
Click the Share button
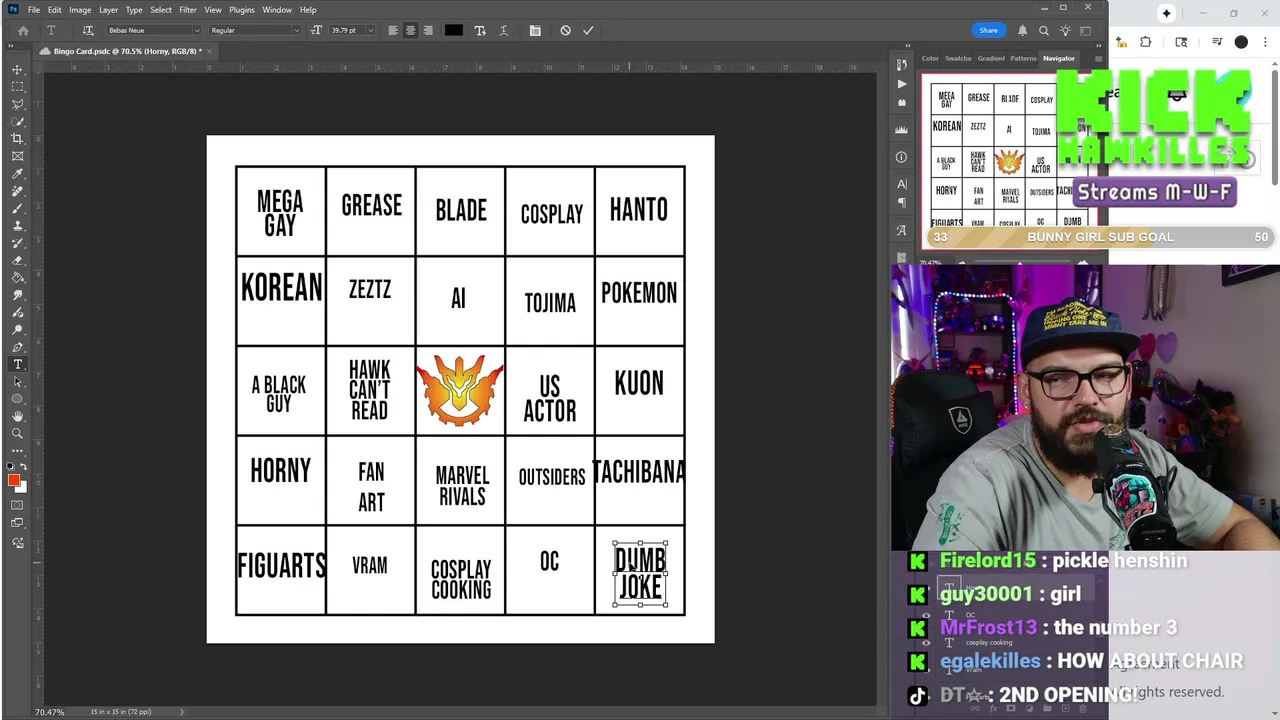tap(988, 30)
